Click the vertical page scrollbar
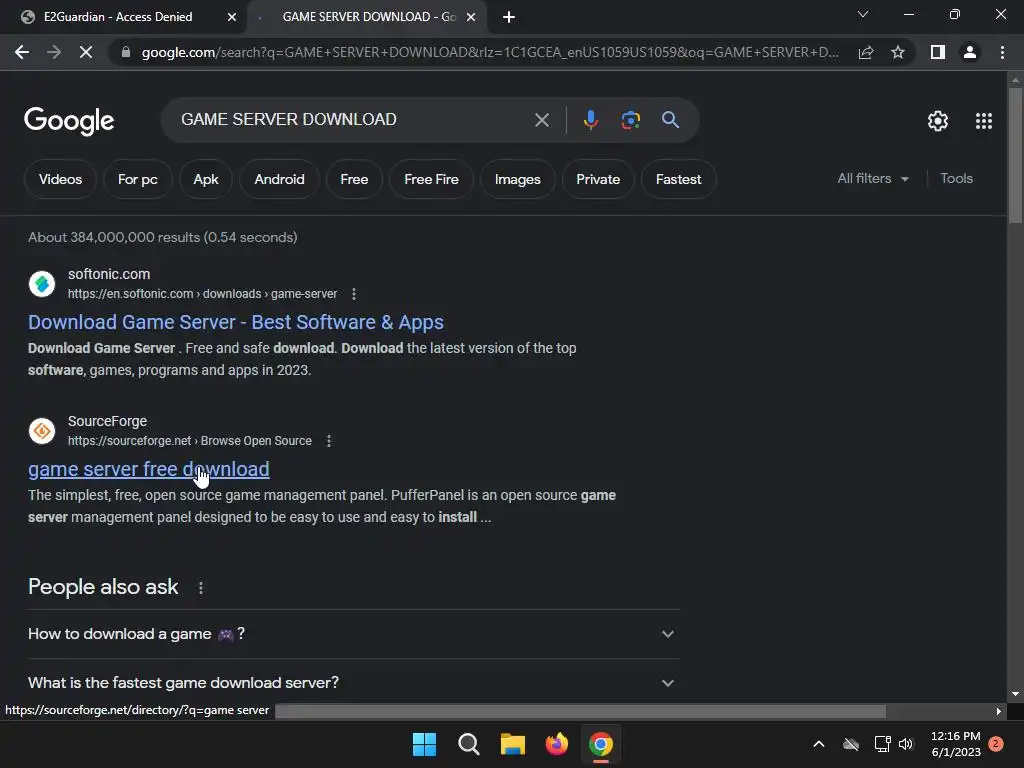The height and width of the screenshot is (768, 1024). 1015,156
